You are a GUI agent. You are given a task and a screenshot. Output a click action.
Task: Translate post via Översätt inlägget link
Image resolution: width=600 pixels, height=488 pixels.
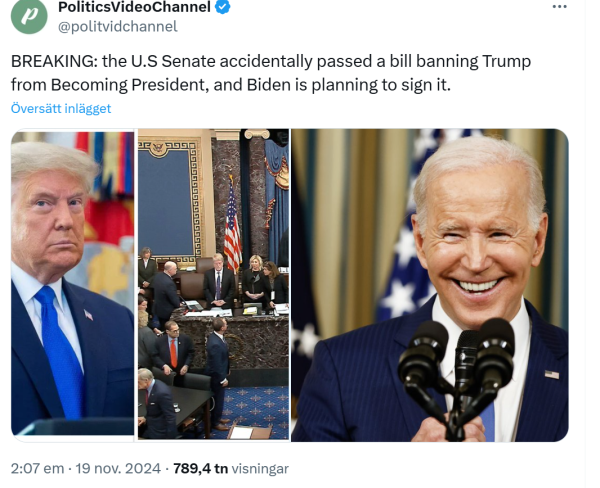(x=61, y=108)
